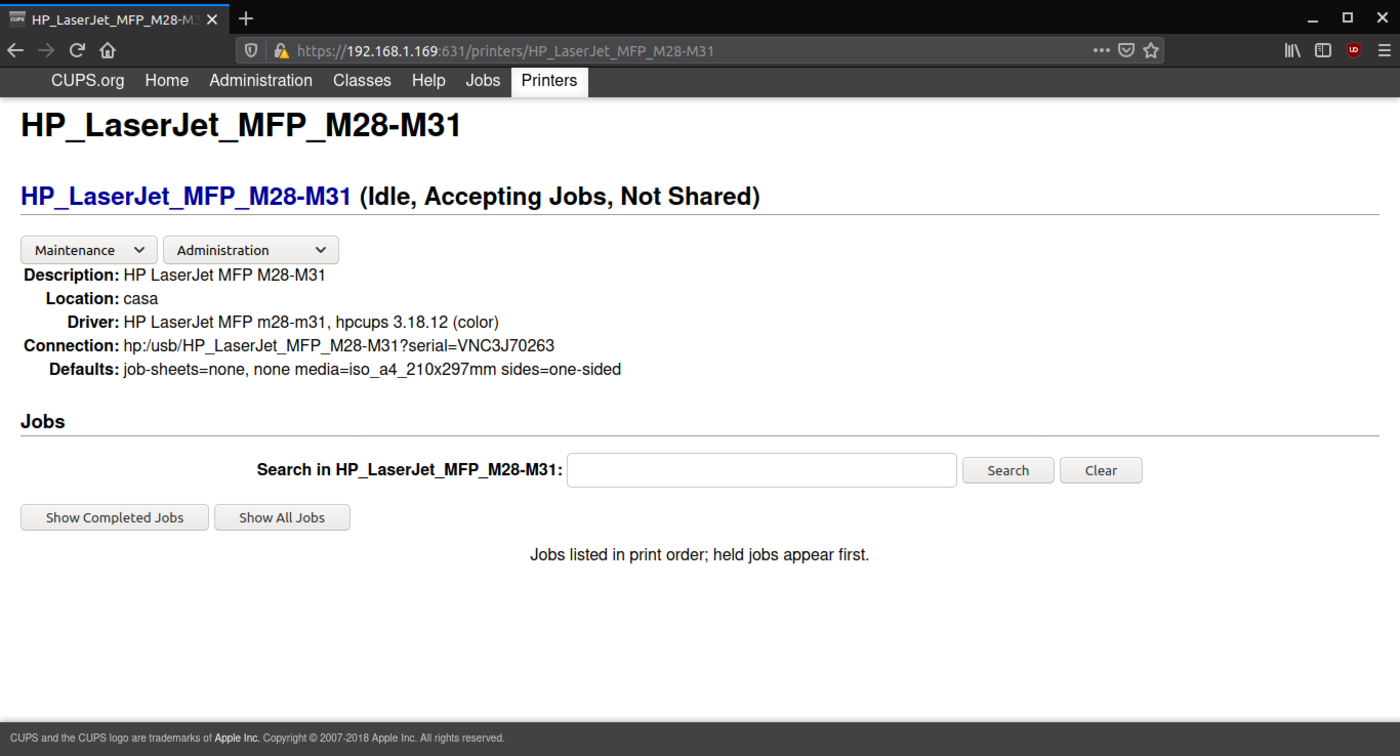Click the 'Search in HP_LaserJet_MFP_M28-M31:' label
Viewport: 1400px width, 756px height.
410,470
